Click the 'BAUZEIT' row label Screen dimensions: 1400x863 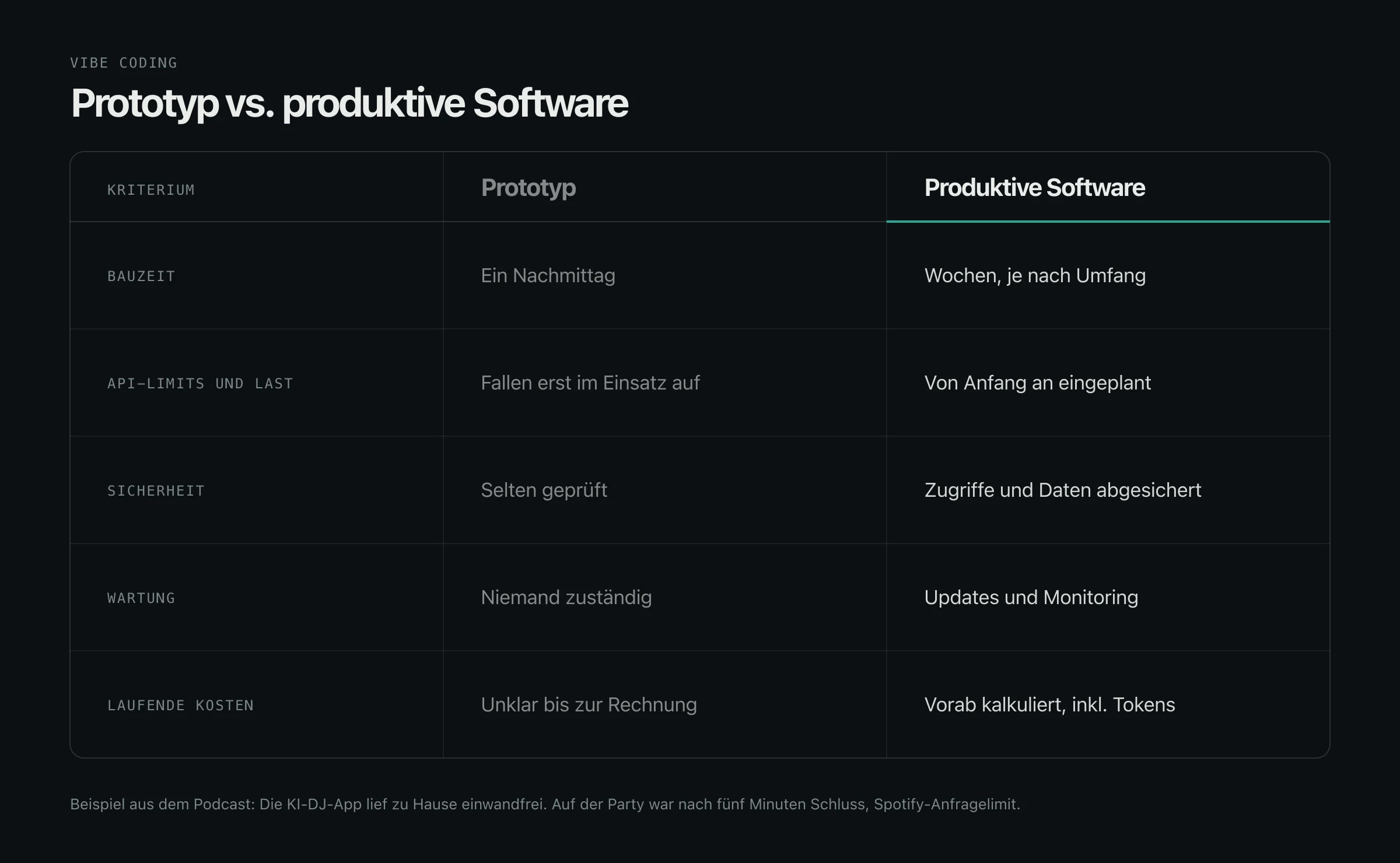[x=141, y=276]
